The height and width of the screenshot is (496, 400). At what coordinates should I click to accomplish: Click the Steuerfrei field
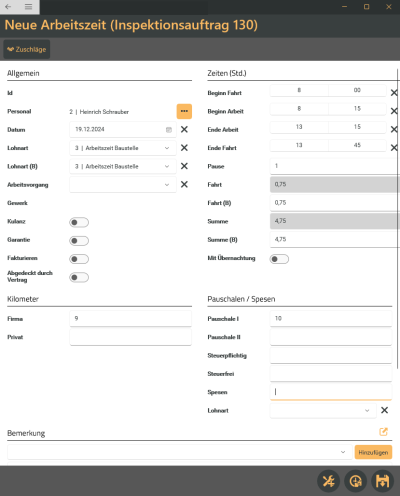[331, 374]
